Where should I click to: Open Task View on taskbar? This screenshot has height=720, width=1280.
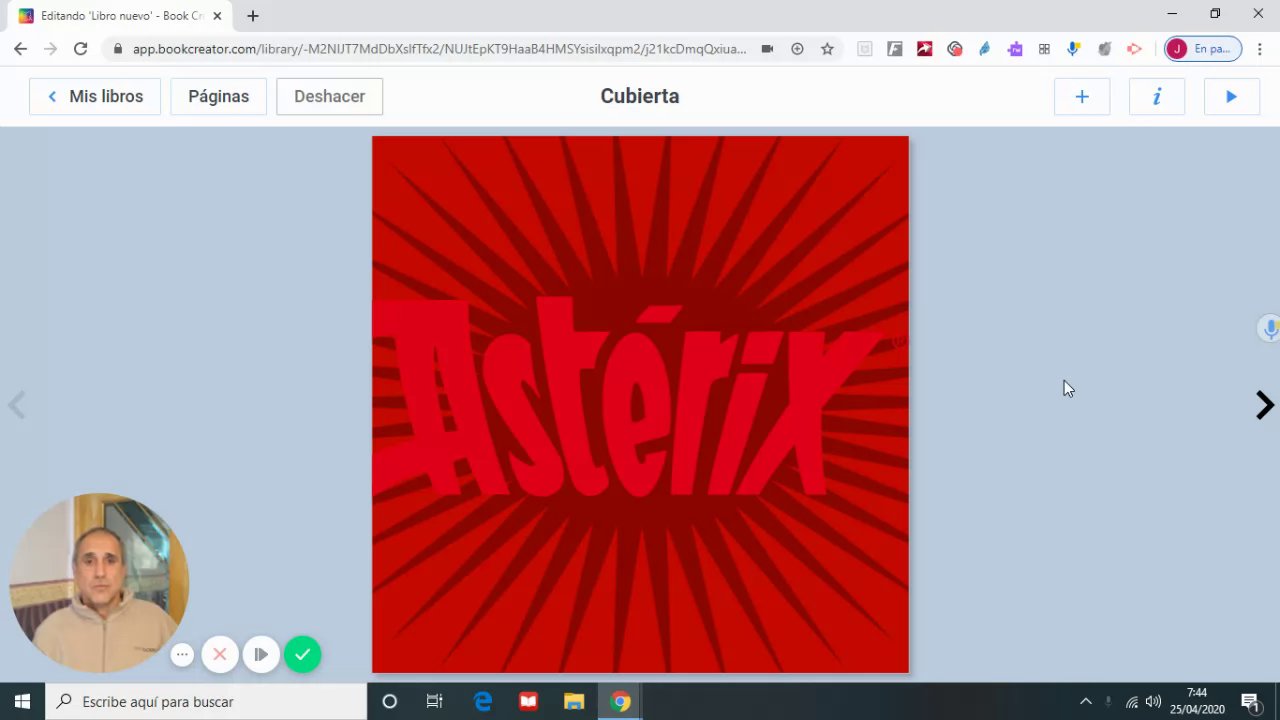(434, 702)
